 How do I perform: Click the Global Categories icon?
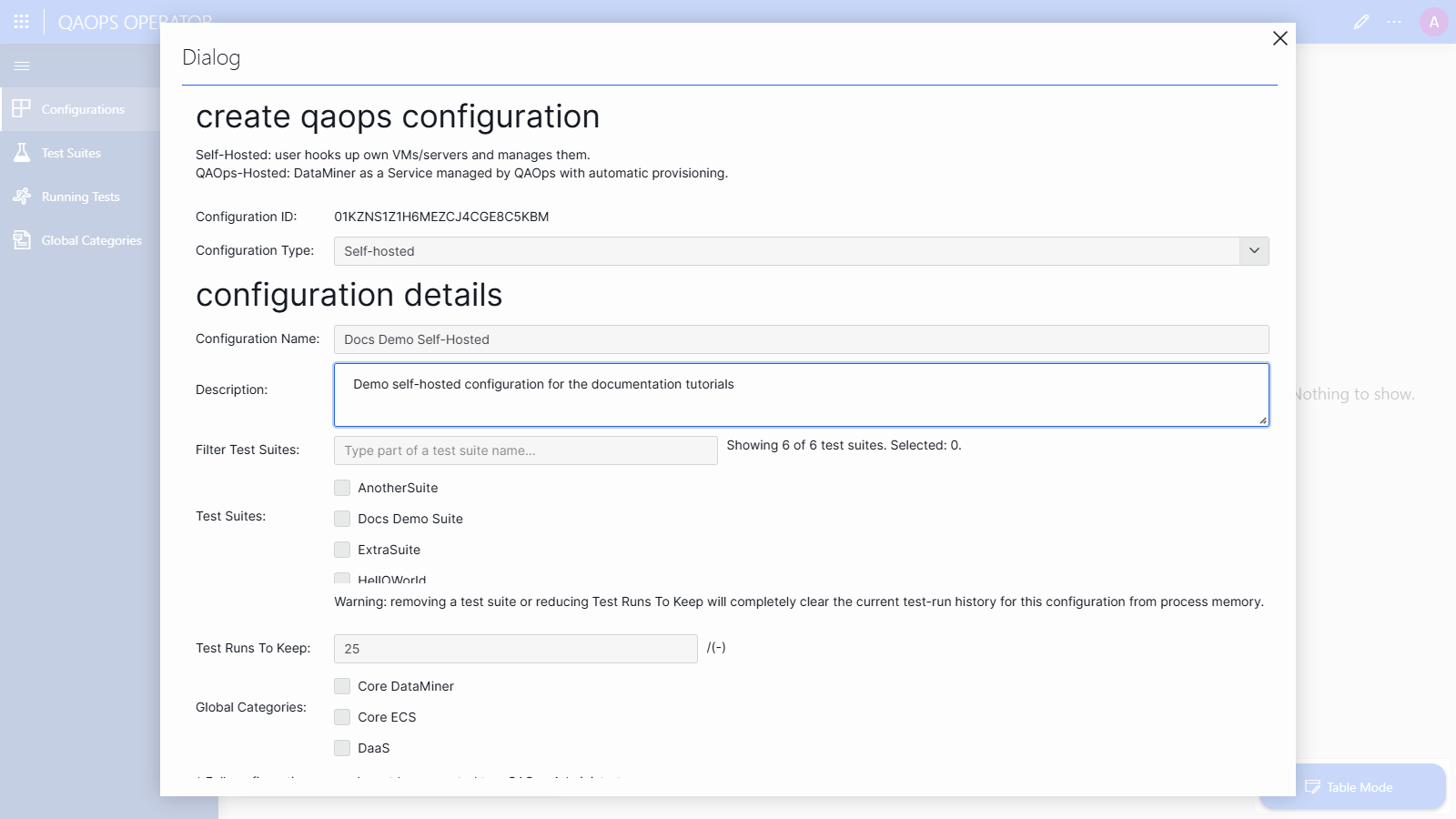click(22, 240)
